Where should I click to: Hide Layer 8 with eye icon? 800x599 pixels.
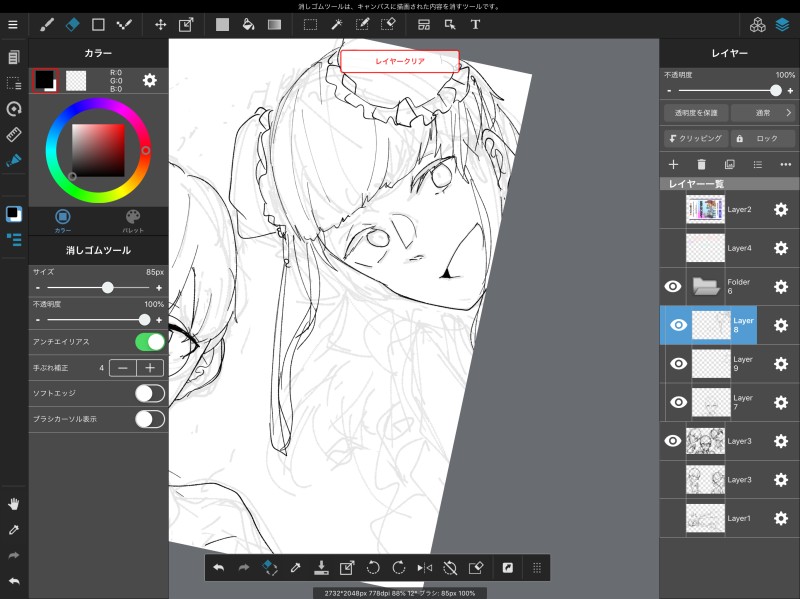click(x=679, y=325)
